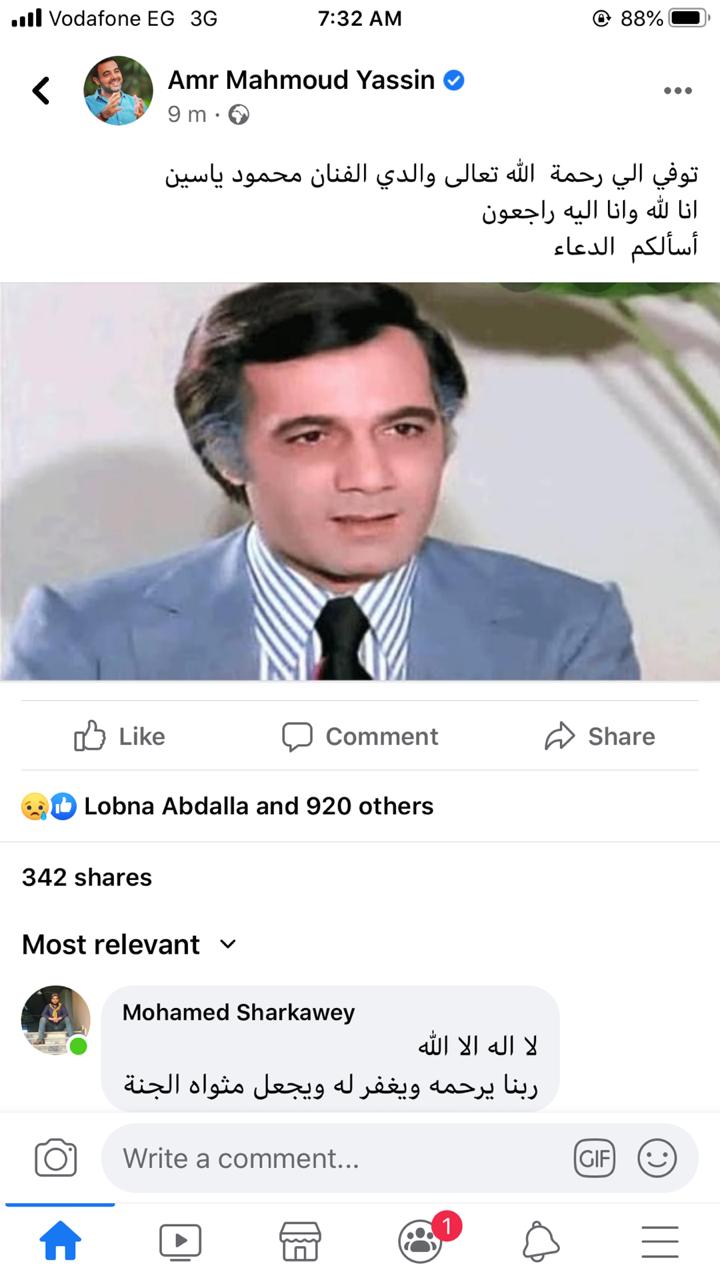
Task: Expand the Most relevant comment sort dropdown
Action: pyautogui.click(x=129, y=944)
